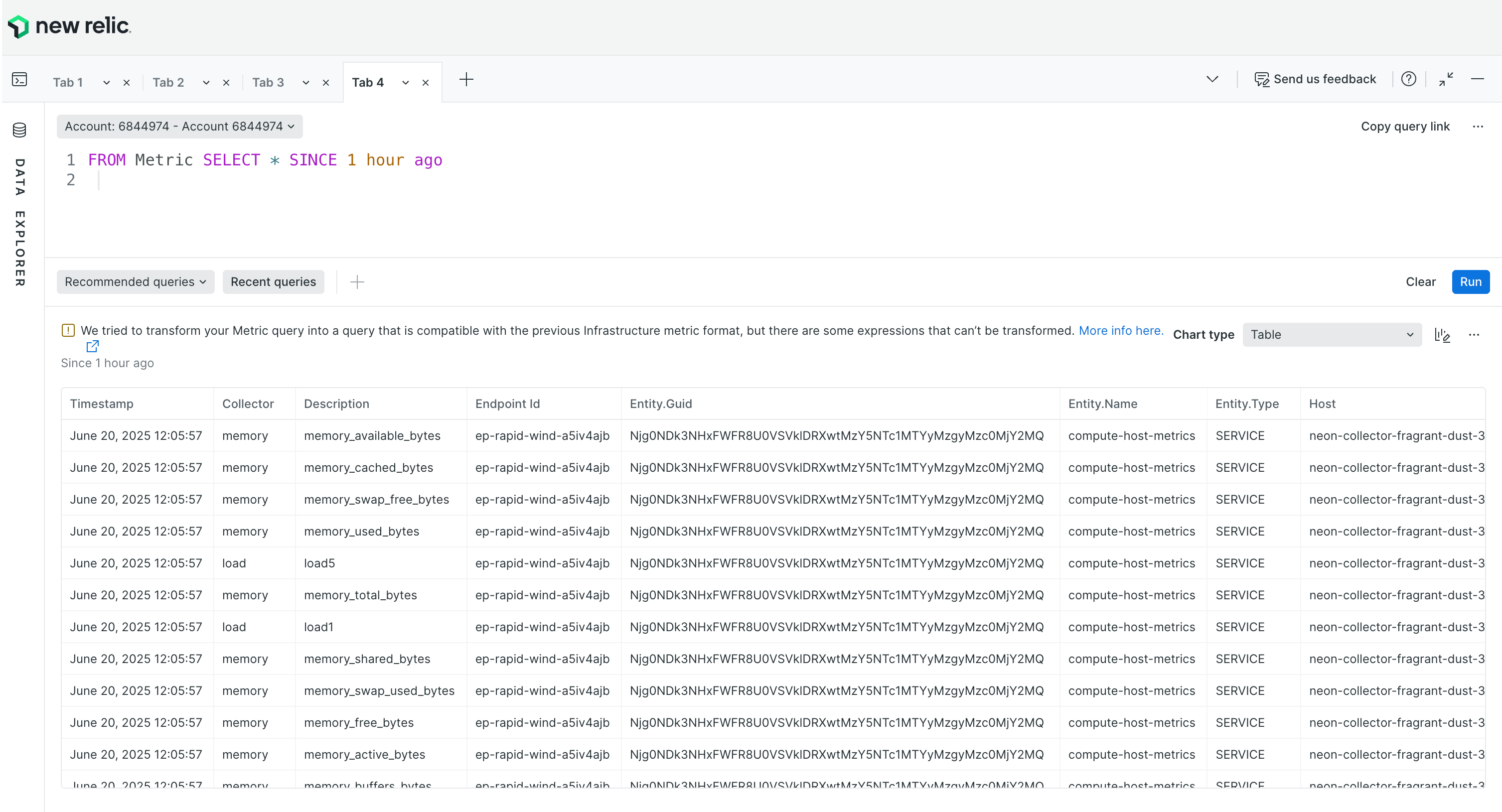Open the customize chart edit icon
The image size is (1502, 812).
coord(1443,335)
